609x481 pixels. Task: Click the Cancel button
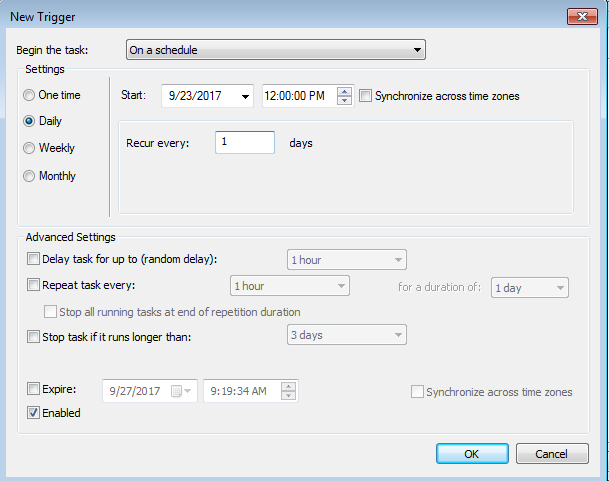tap(552, 454)
